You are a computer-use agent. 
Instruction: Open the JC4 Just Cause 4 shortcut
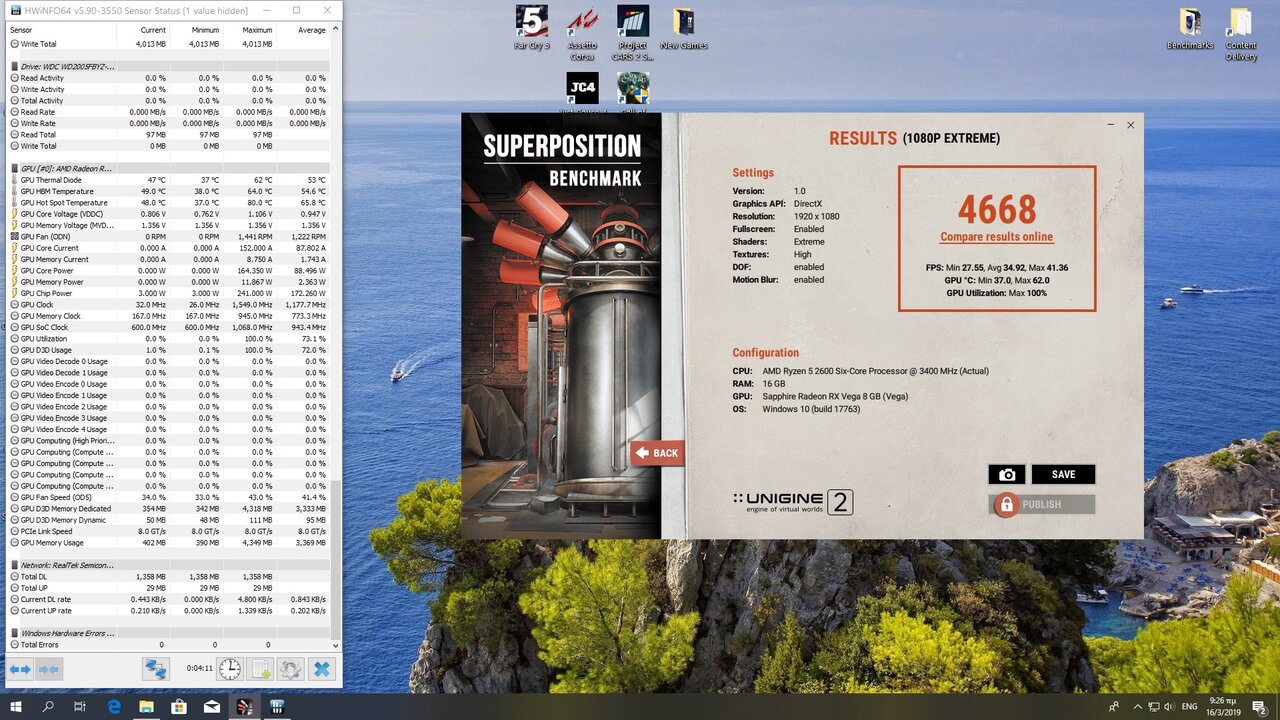click(582, 95)
